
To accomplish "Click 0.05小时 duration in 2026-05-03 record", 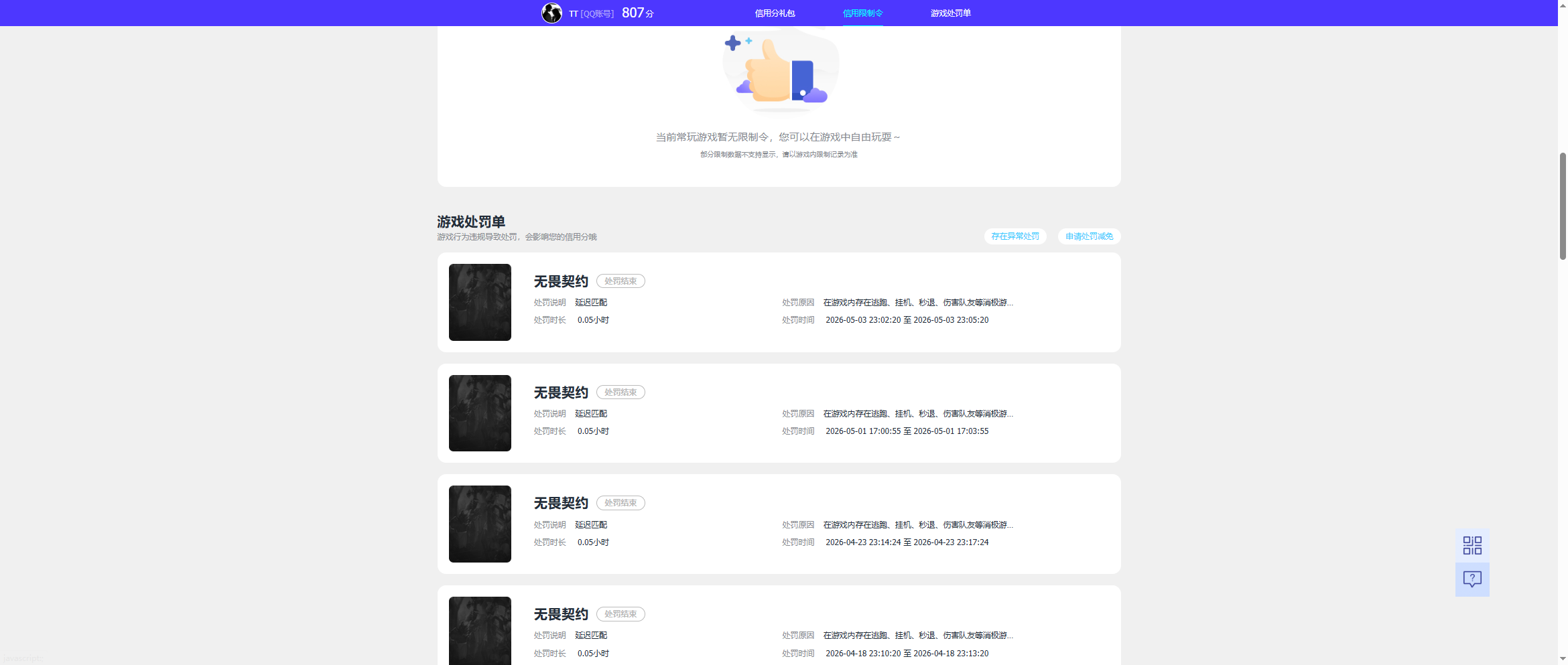I will point(593,320).
